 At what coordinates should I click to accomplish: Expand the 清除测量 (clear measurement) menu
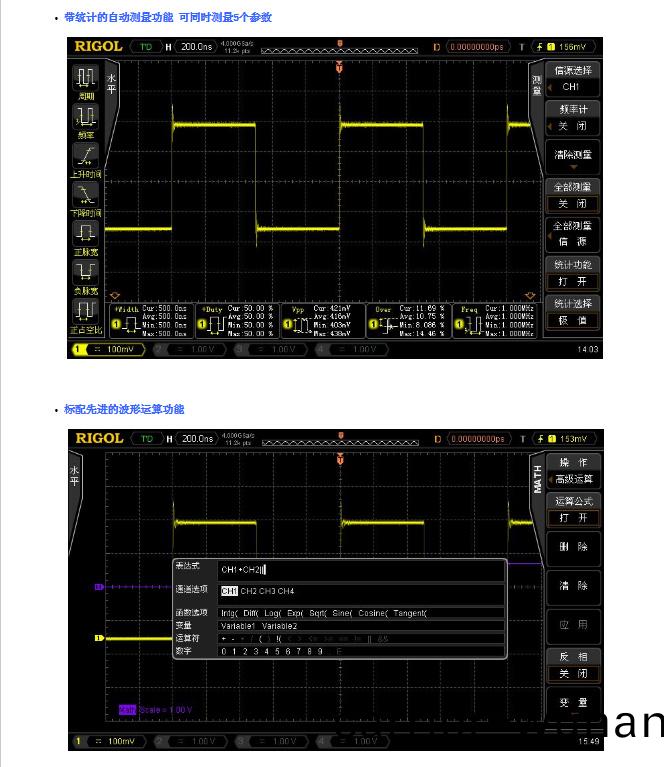573,156
